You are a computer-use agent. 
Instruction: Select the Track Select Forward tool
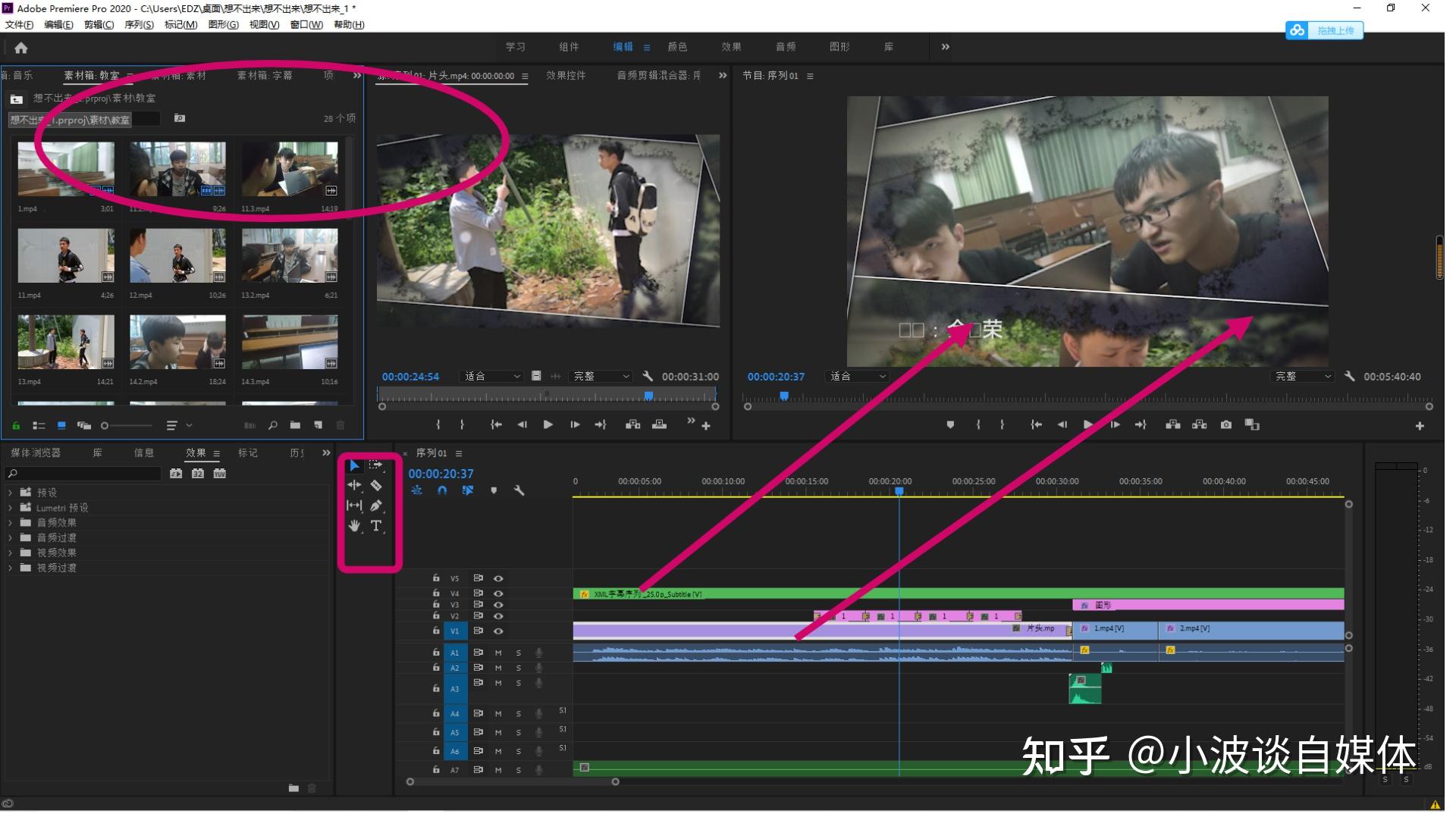[x=376, y=465]
